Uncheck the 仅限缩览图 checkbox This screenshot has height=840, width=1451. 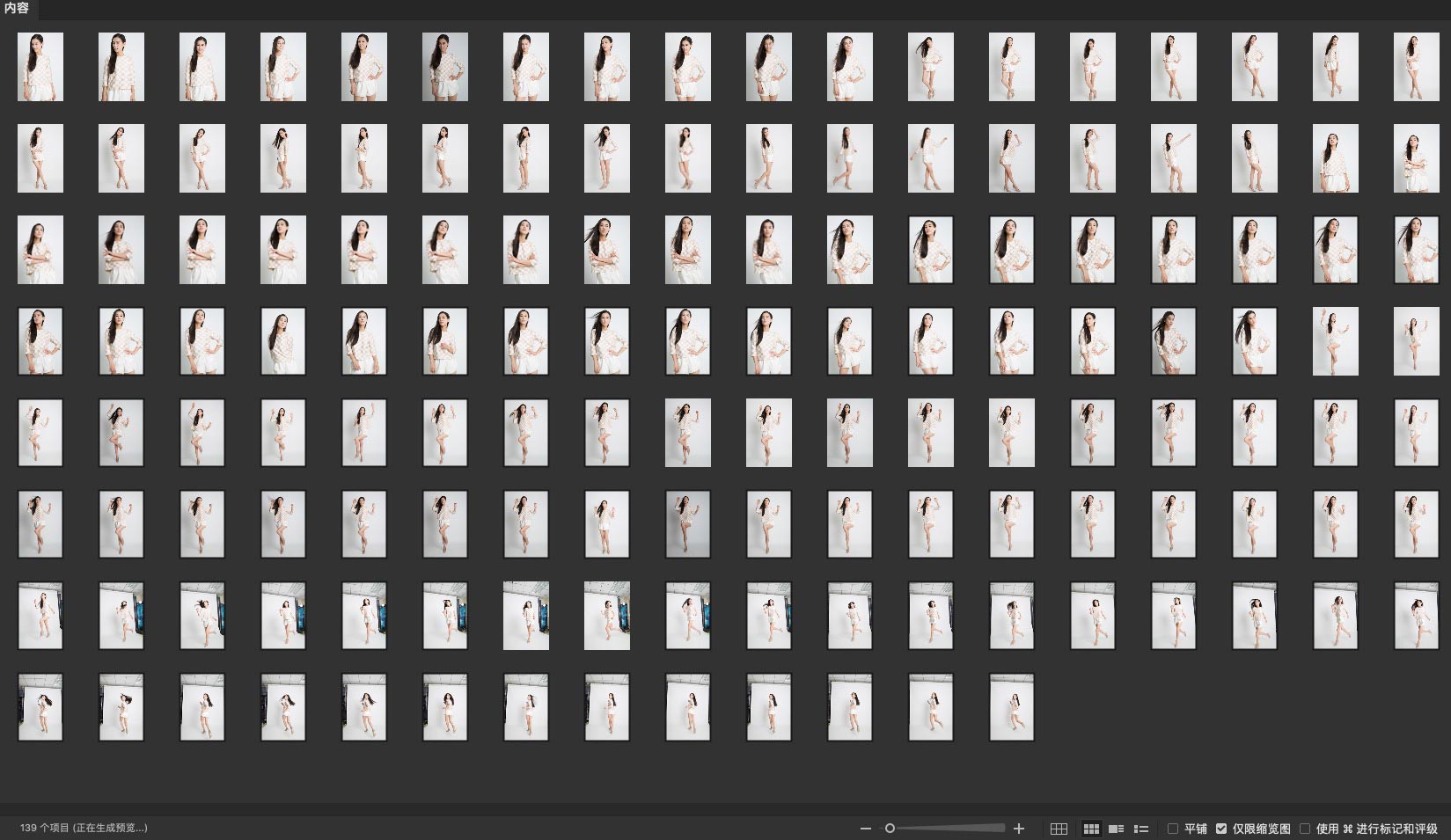pos(1221,829)
